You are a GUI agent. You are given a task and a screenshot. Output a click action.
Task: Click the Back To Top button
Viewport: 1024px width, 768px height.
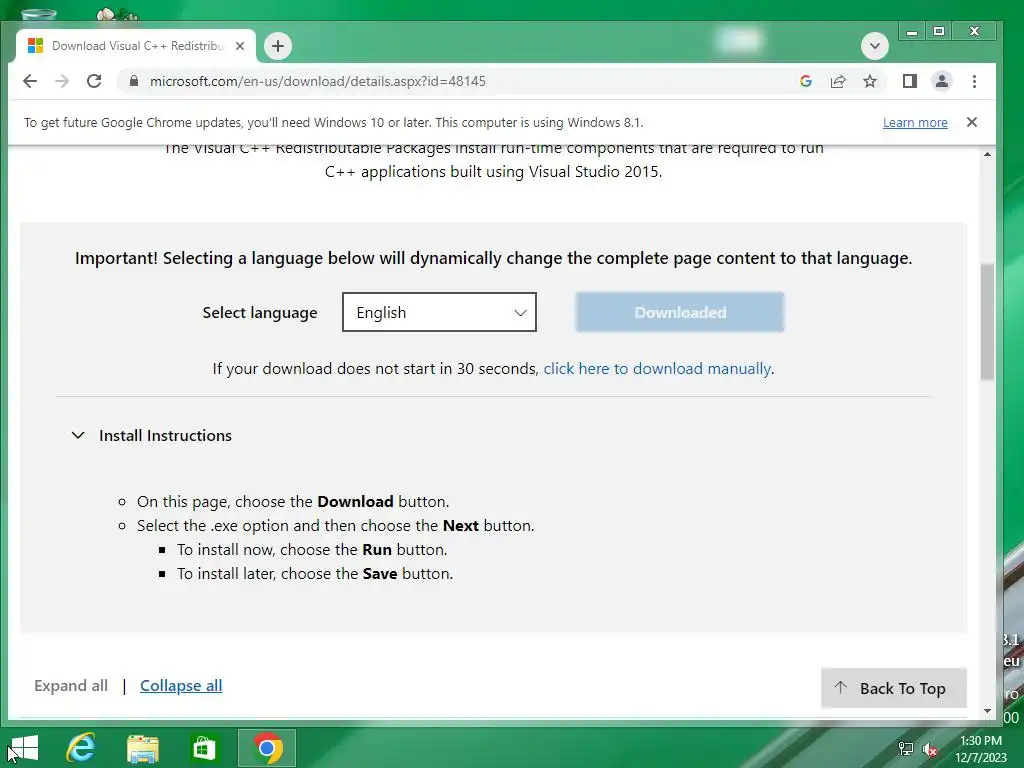(893, 688)
